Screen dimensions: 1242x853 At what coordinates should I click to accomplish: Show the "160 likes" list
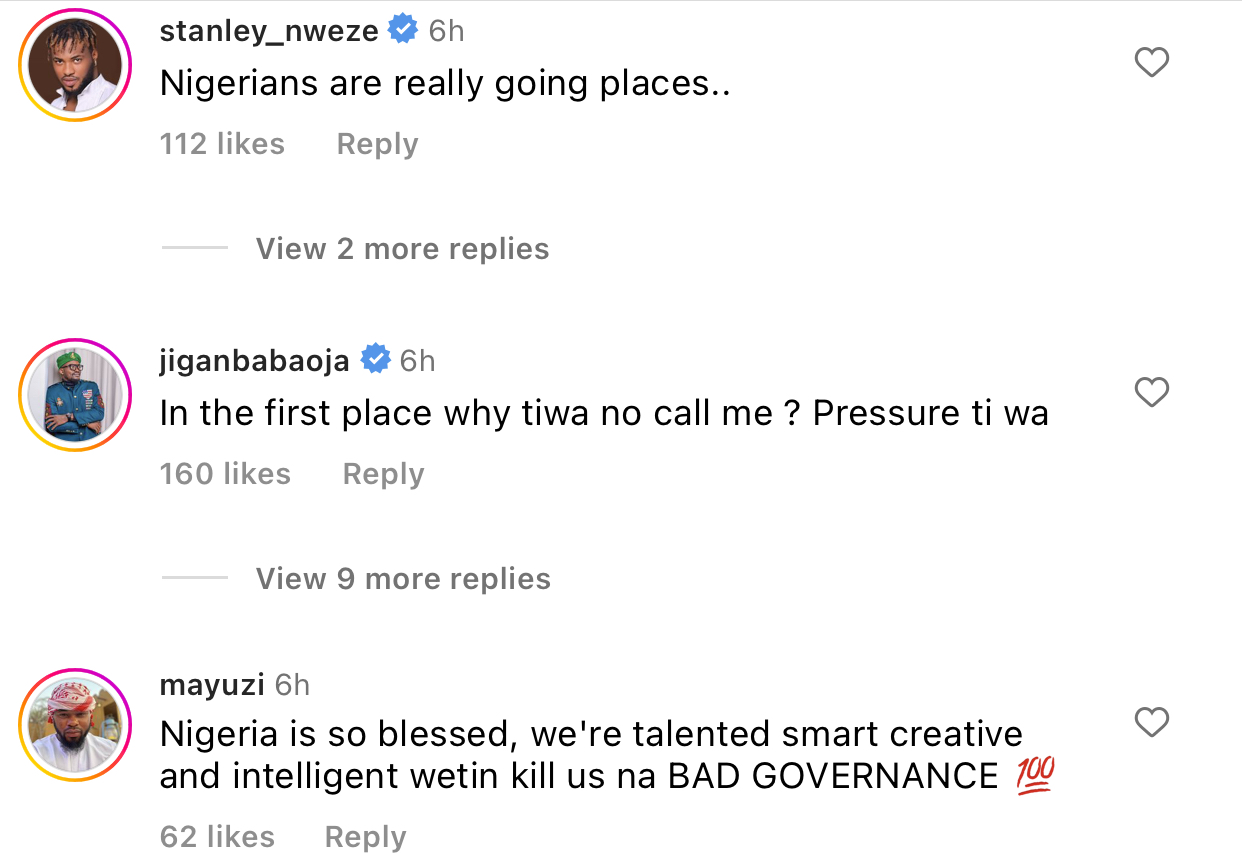pyautogui.click(x=225, y=474)
